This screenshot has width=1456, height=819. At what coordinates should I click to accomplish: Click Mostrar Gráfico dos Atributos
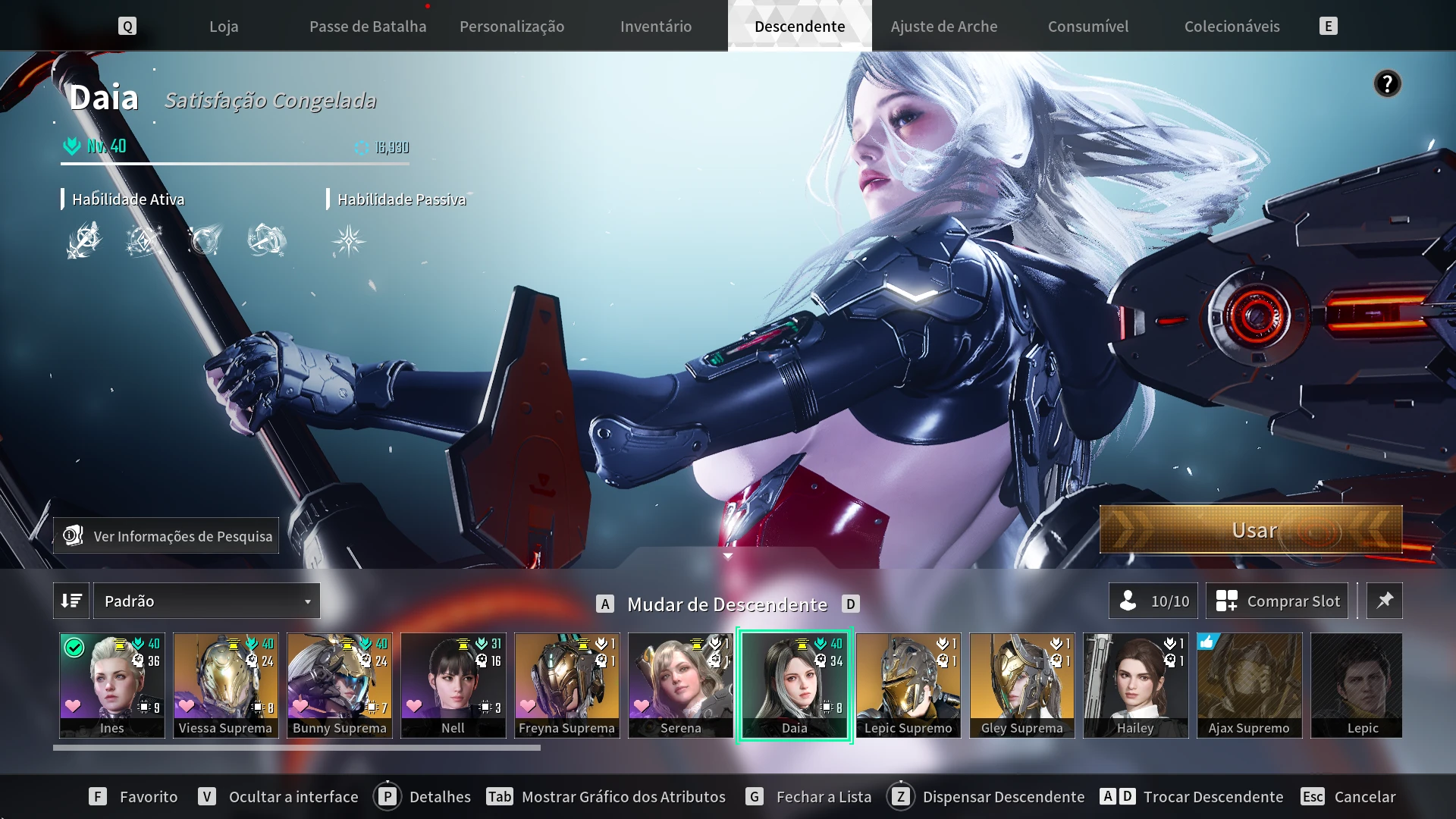pos(607,796)
